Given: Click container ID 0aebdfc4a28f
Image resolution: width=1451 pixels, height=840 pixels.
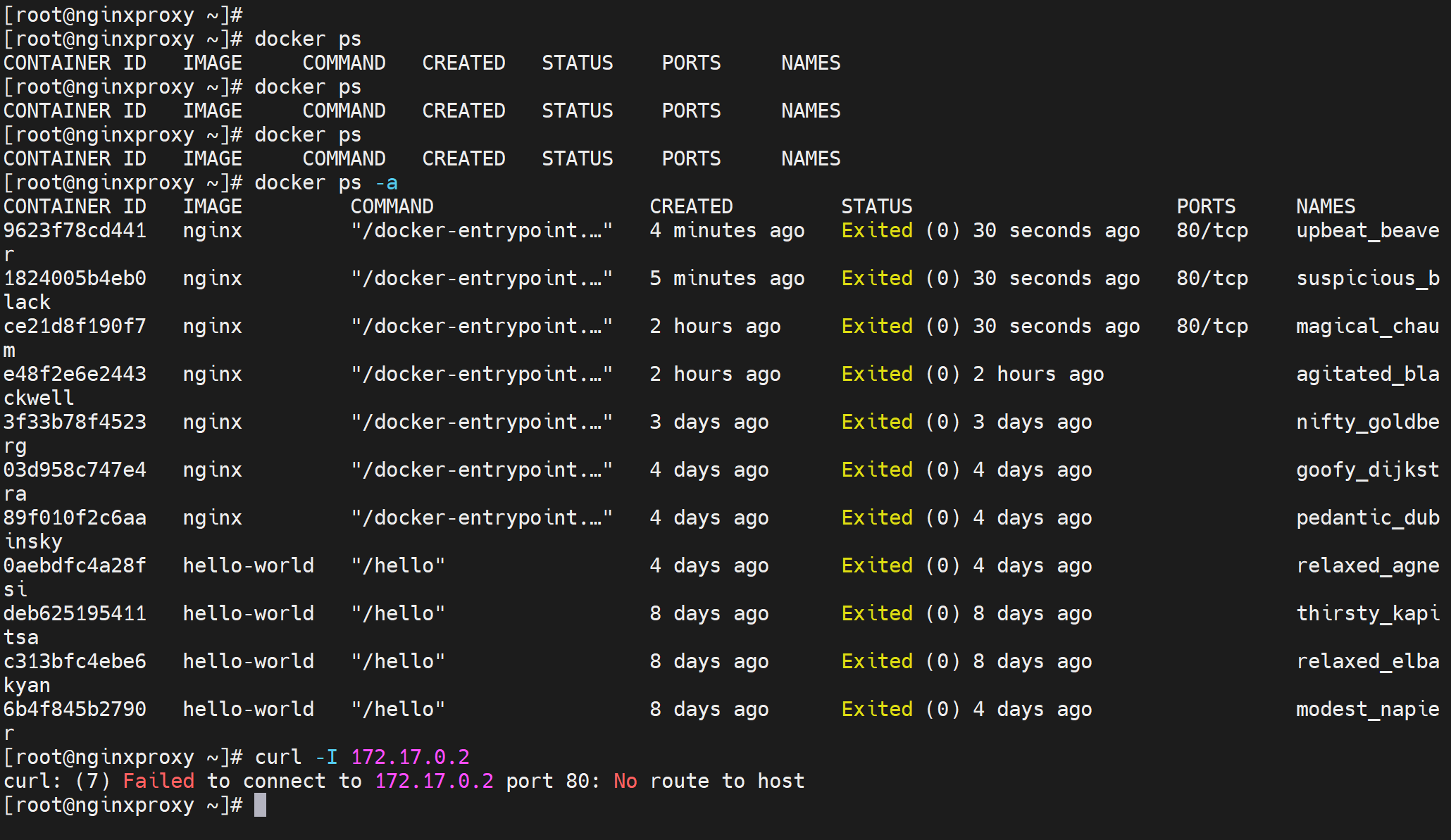Looking at the screenshot, I should point(75,565).
